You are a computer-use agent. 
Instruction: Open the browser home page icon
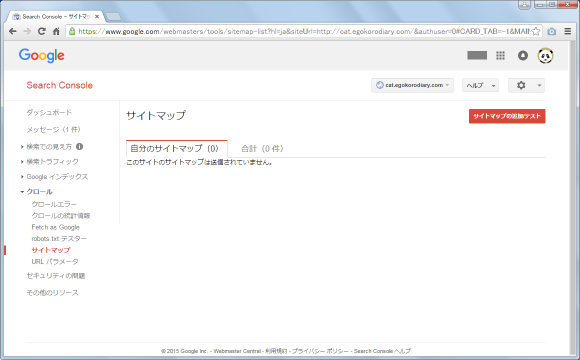click(56, 31)
